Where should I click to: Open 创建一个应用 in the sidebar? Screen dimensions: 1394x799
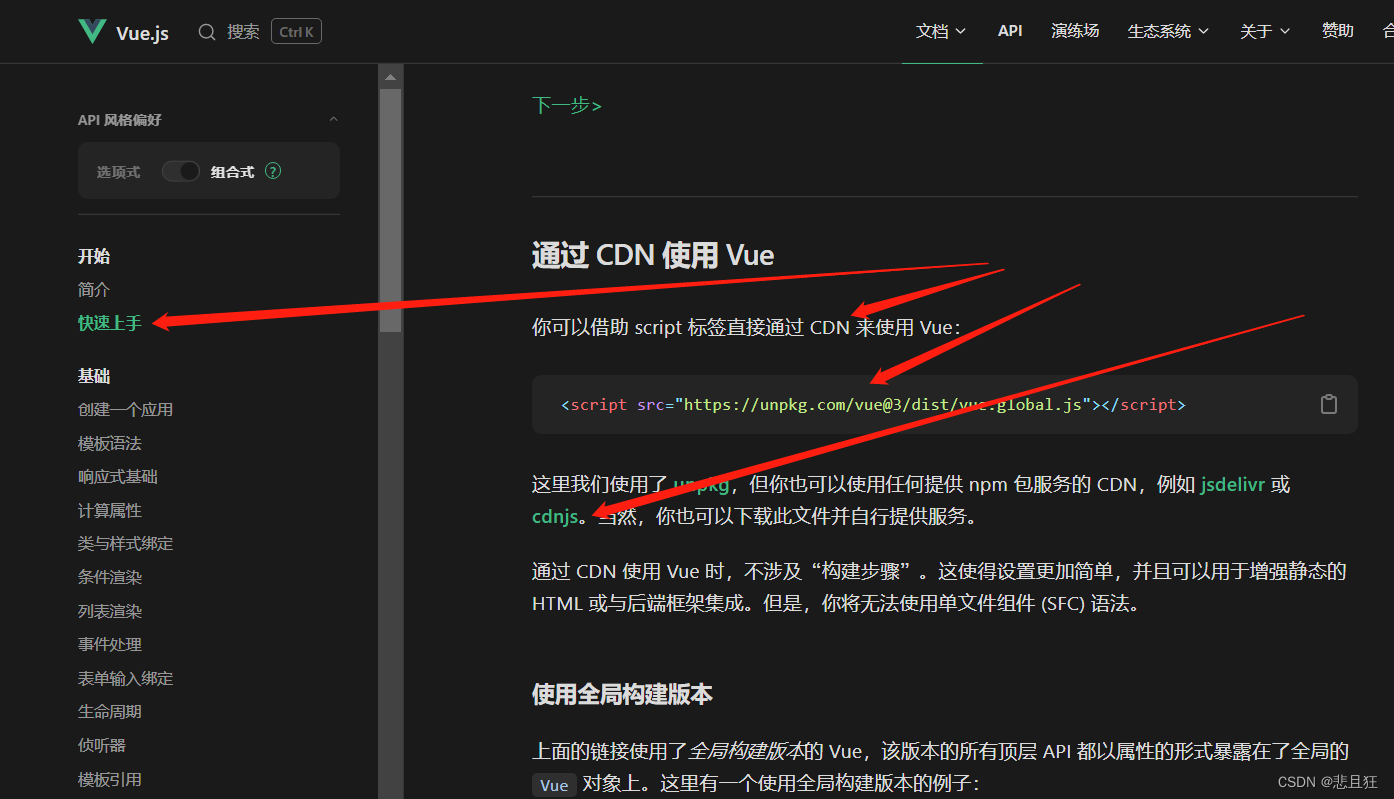126,410
